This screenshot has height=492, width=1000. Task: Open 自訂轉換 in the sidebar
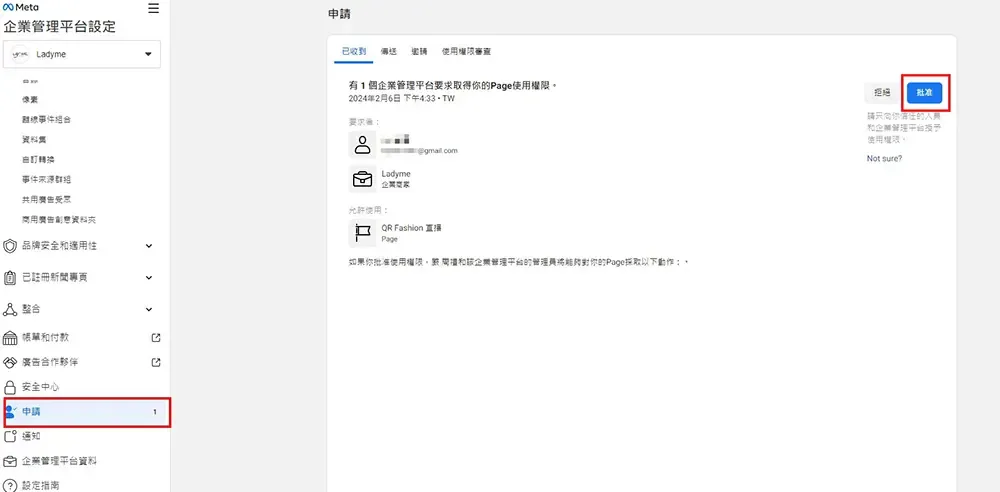pyautogui.click(x=38, y=160)
